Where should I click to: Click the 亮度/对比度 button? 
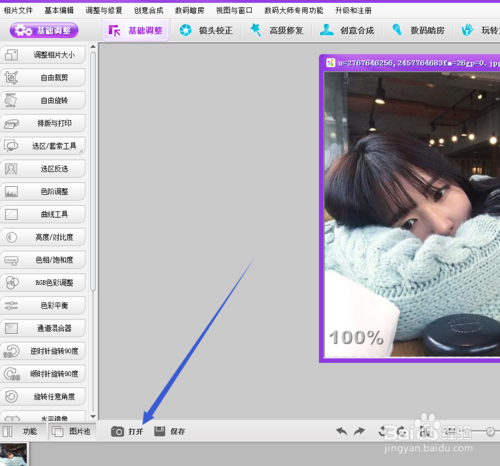tap(43, 237)
